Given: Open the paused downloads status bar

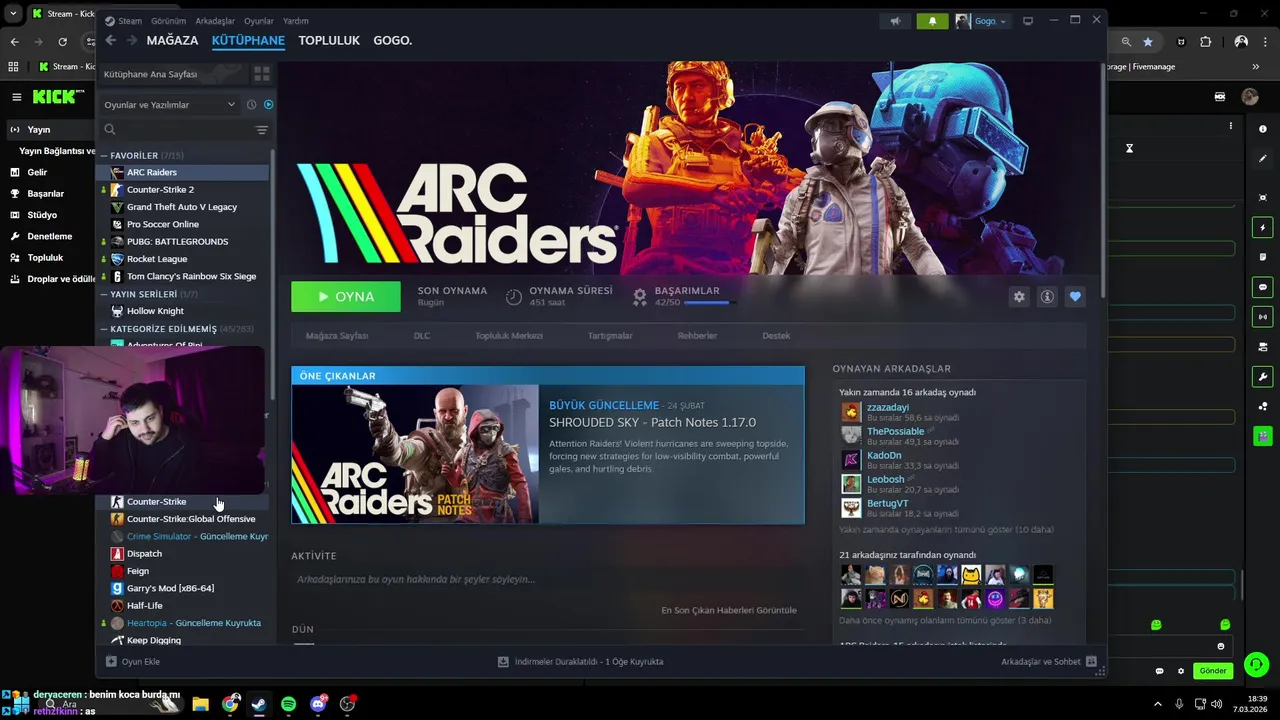Looking at the screenshot, I should [580, 662].
